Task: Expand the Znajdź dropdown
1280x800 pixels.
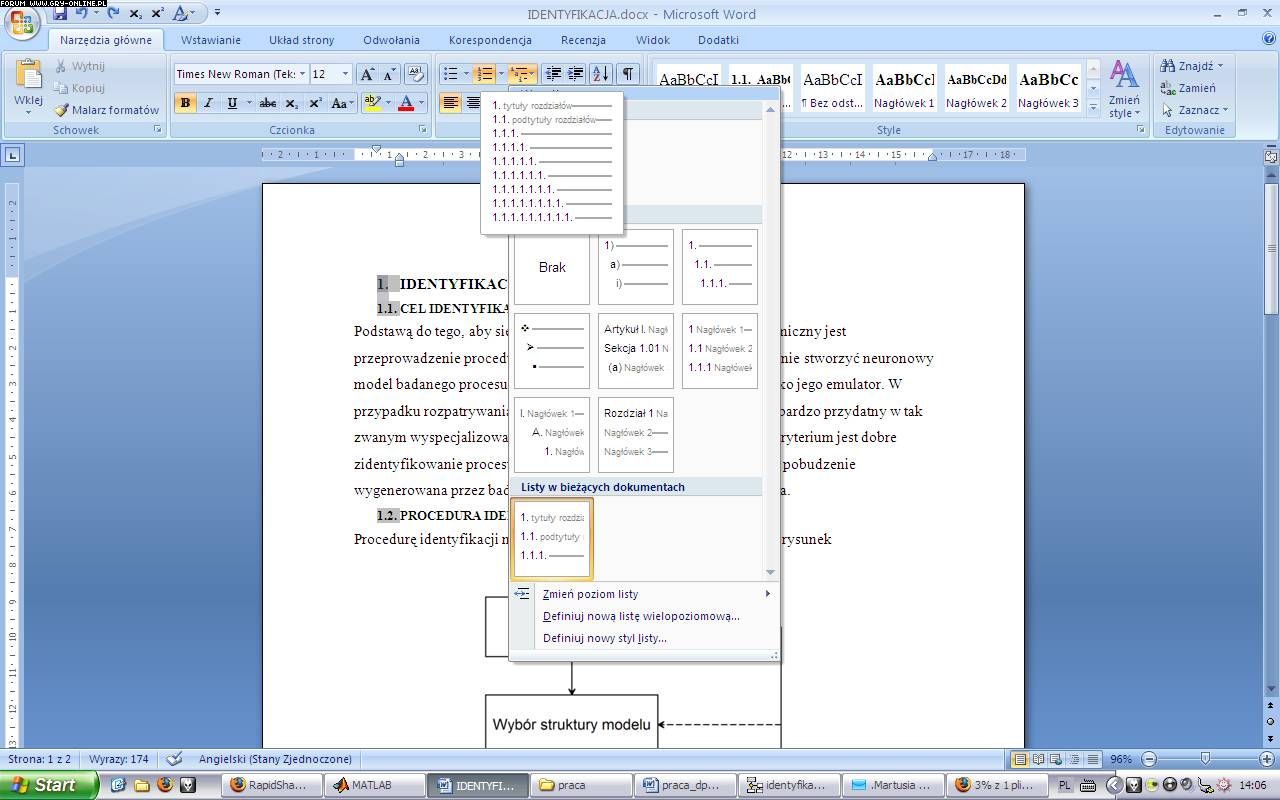Action: point(1221,66)
